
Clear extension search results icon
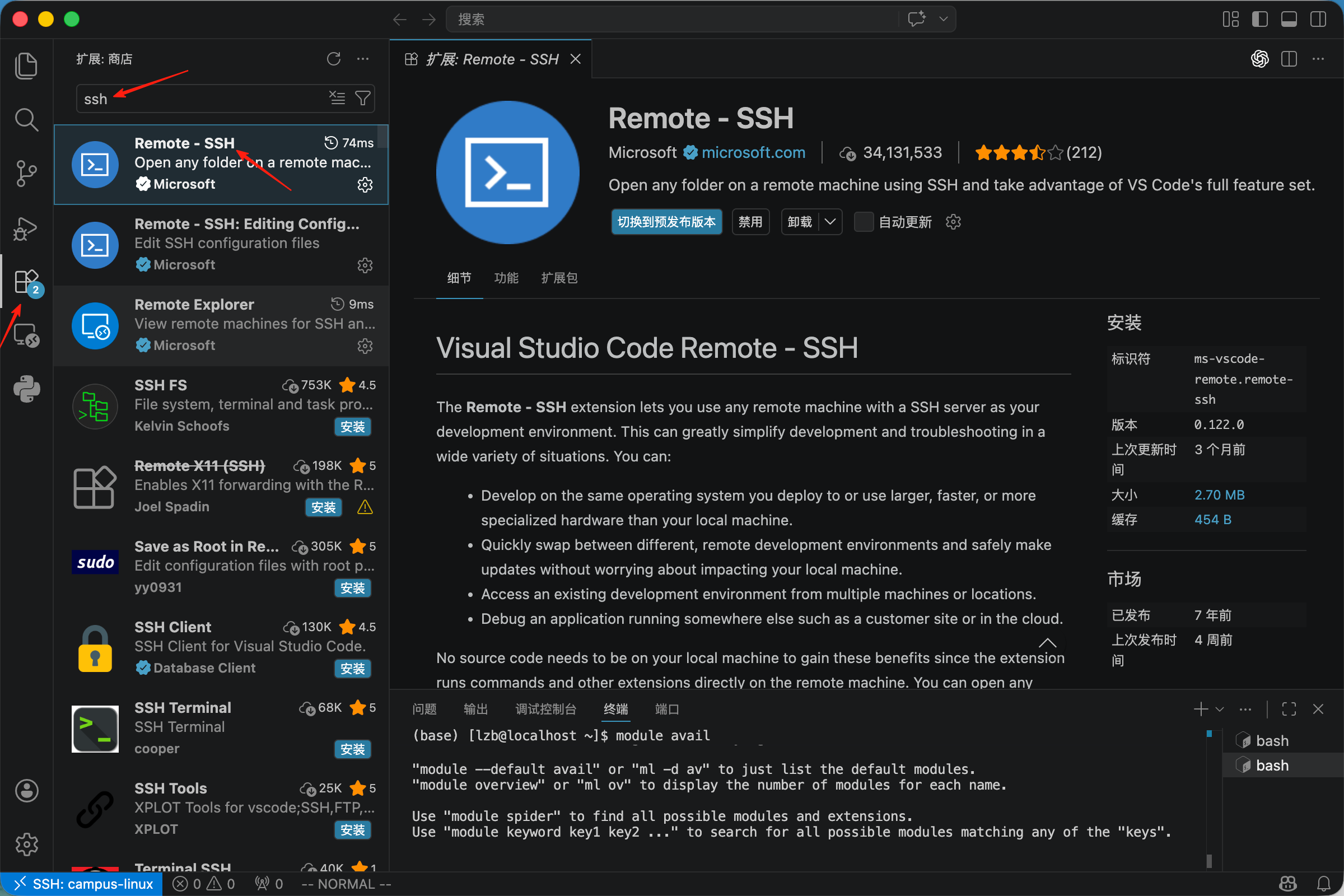337,99
